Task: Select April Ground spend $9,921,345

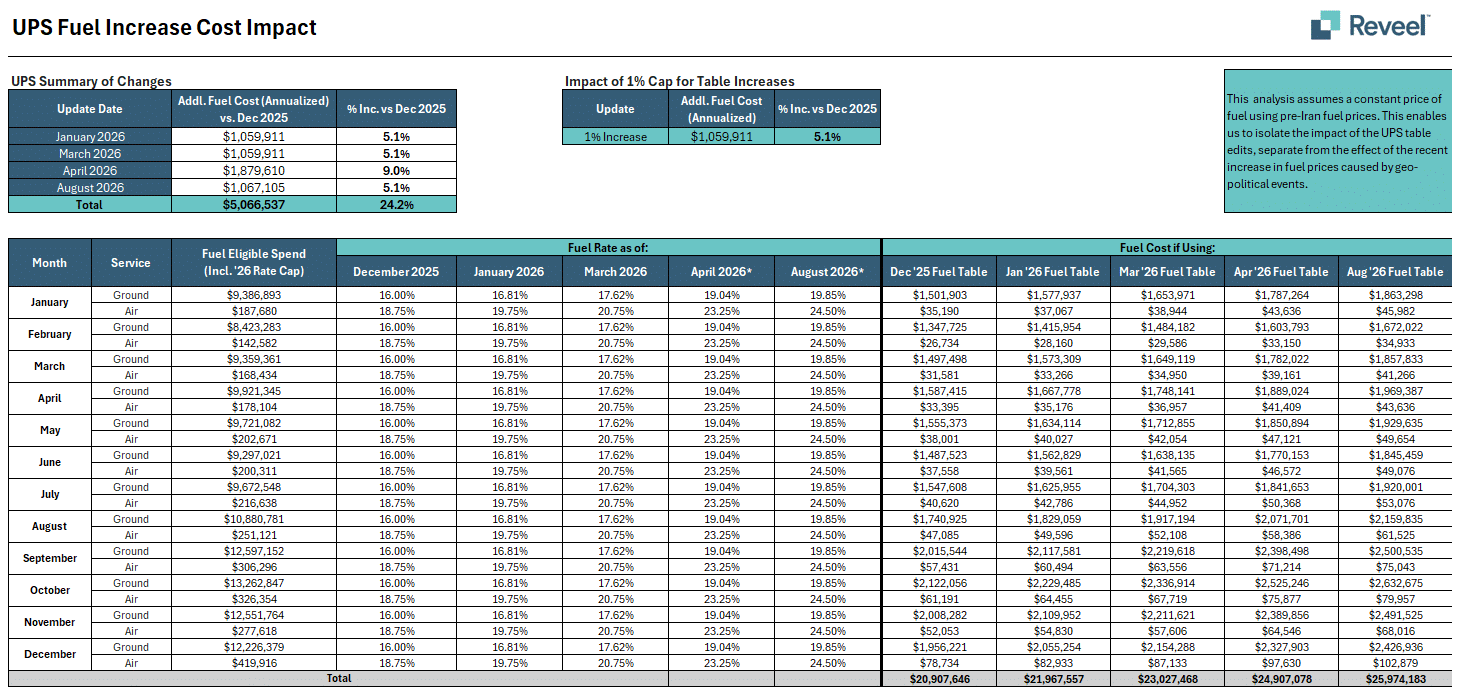Action: (x=254, y=391)
